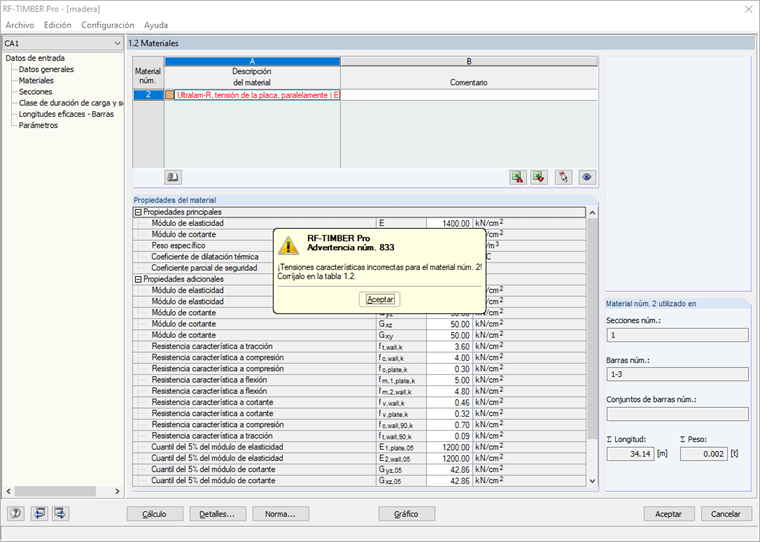Screen dimensions: 760x542
Task: Click the Barras núm. field showing 1-3
Action: point(677,374)
